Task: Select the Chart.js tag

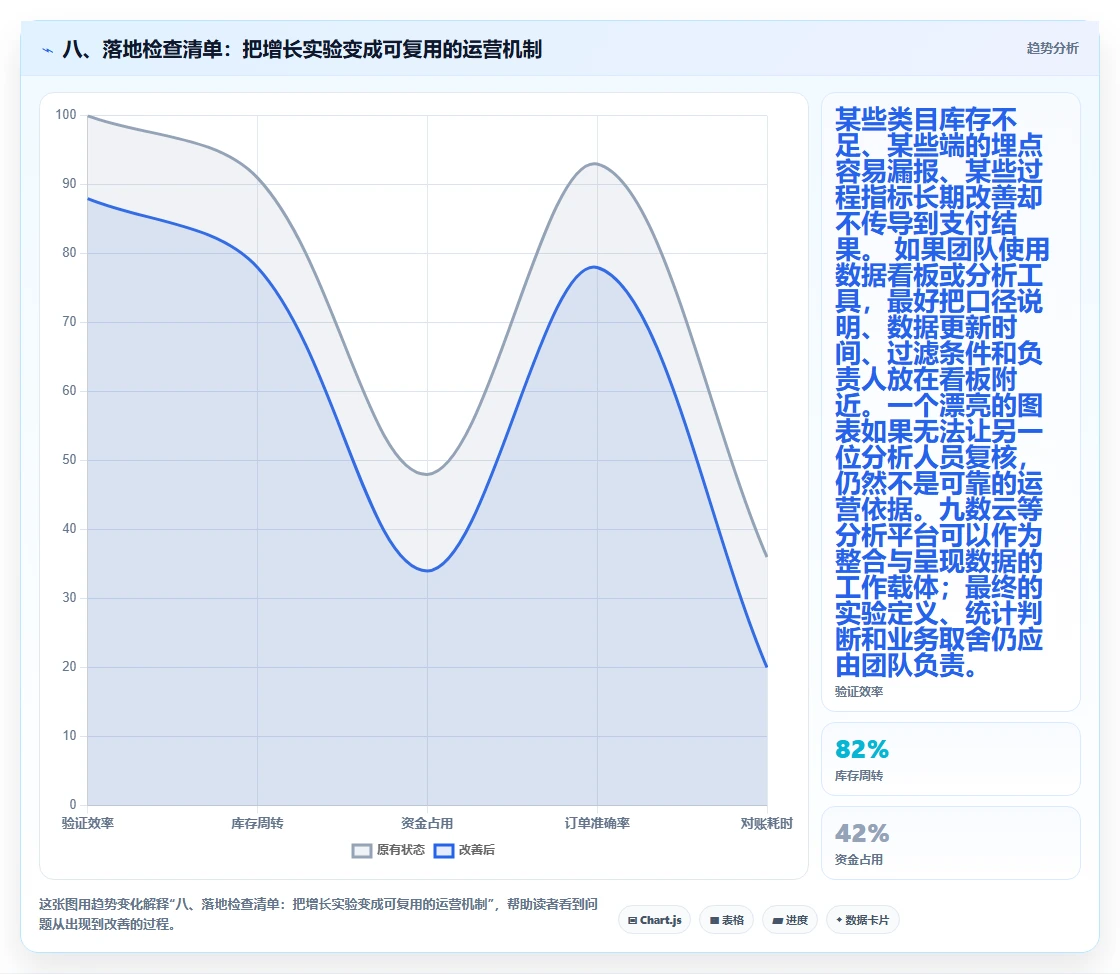Action: pos(654,920)
